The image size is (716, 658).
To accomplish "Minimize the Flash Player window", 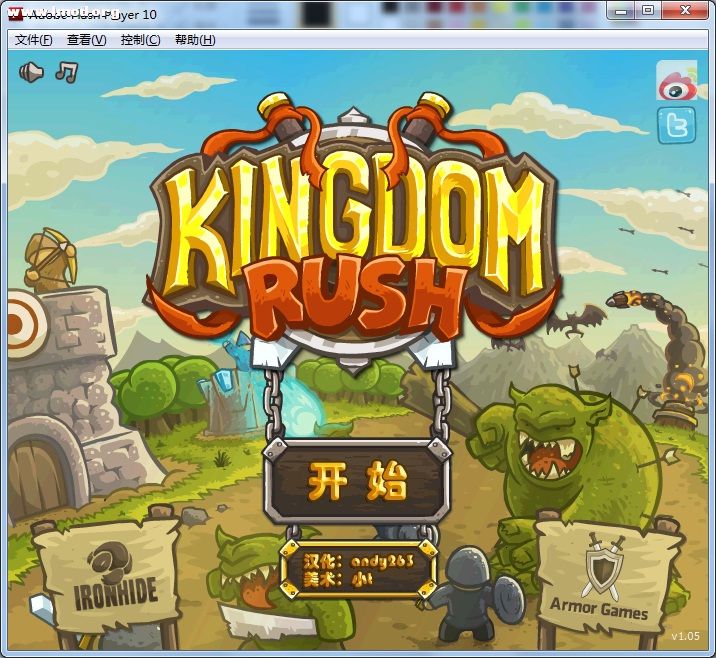I will coord(621,11).
